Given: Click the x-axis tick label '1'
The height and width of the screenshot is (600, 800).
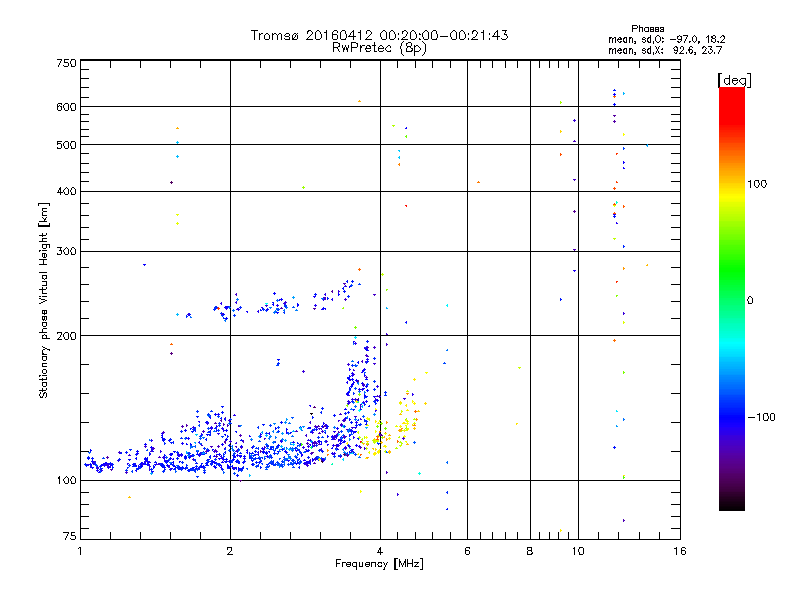Looking at the screenshot, I should pyautogui.click(x=80, y=551).
